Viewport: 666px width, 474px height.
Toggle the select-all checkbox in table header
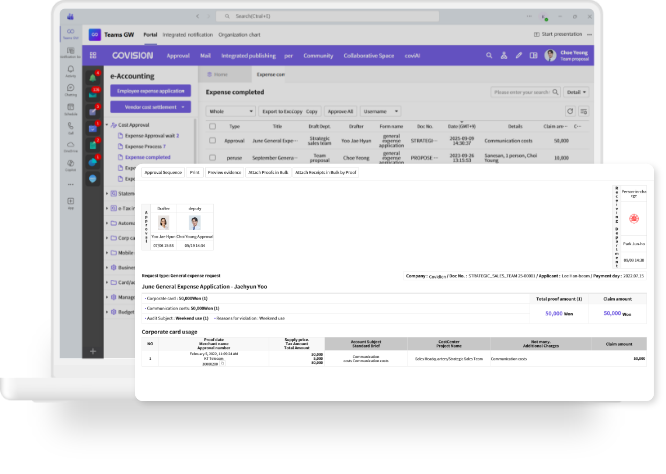tap(212, 127)
